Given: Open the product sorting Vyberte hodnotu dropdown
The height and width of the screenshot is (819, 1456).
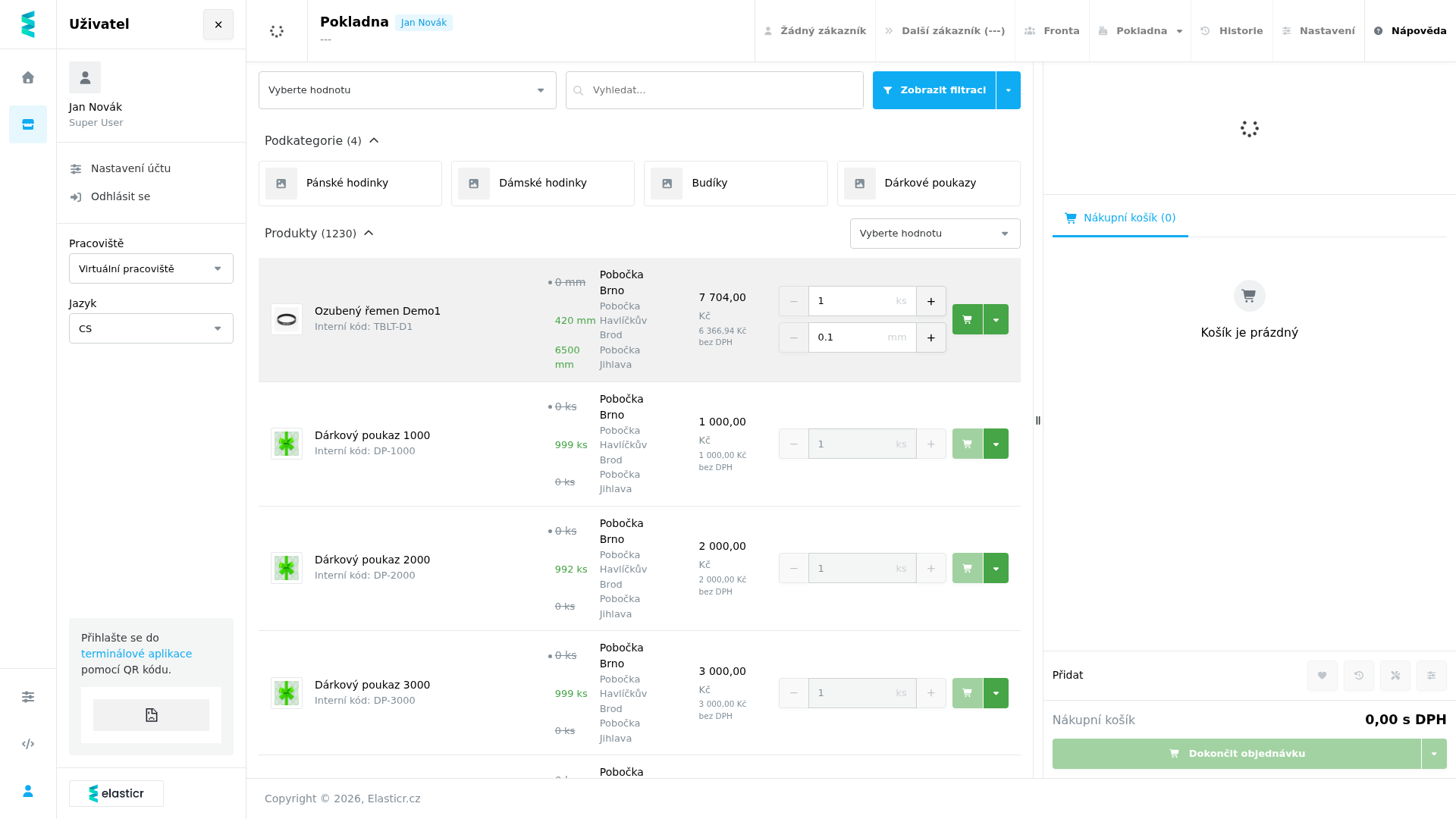Looking at the screenshot, I should point(935,234).
